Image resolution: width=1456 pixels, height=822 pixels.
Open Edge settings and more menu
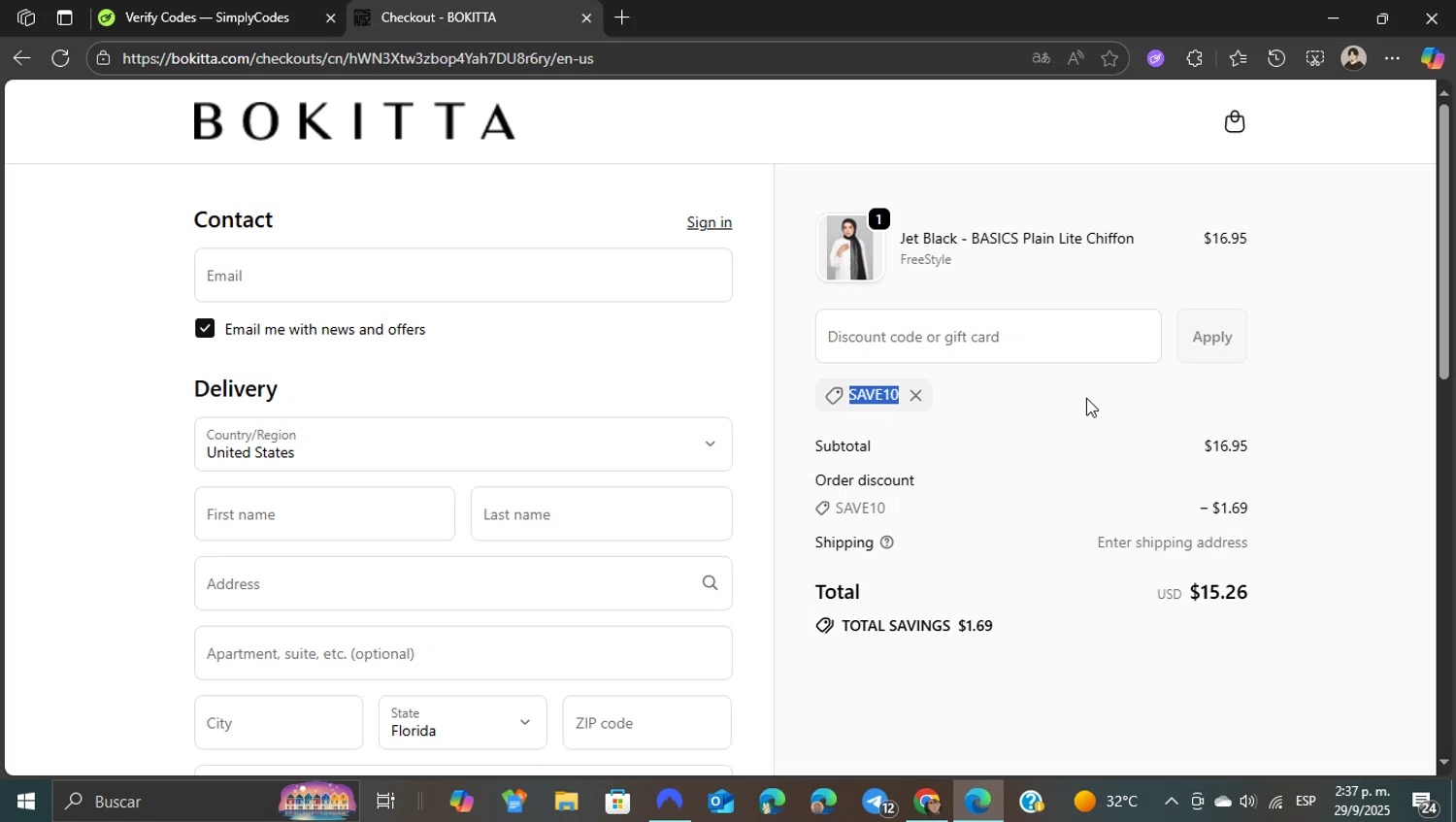(x=1392, y=58)
